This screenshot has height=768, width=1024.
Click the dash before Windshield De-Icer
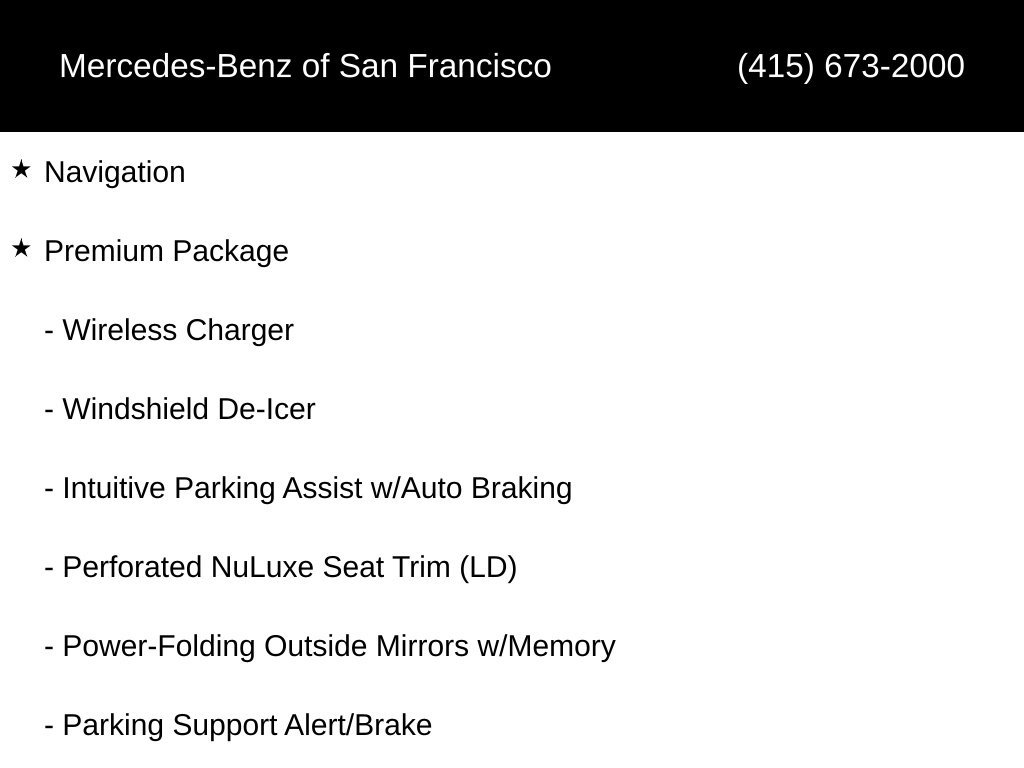coord(49,410)
